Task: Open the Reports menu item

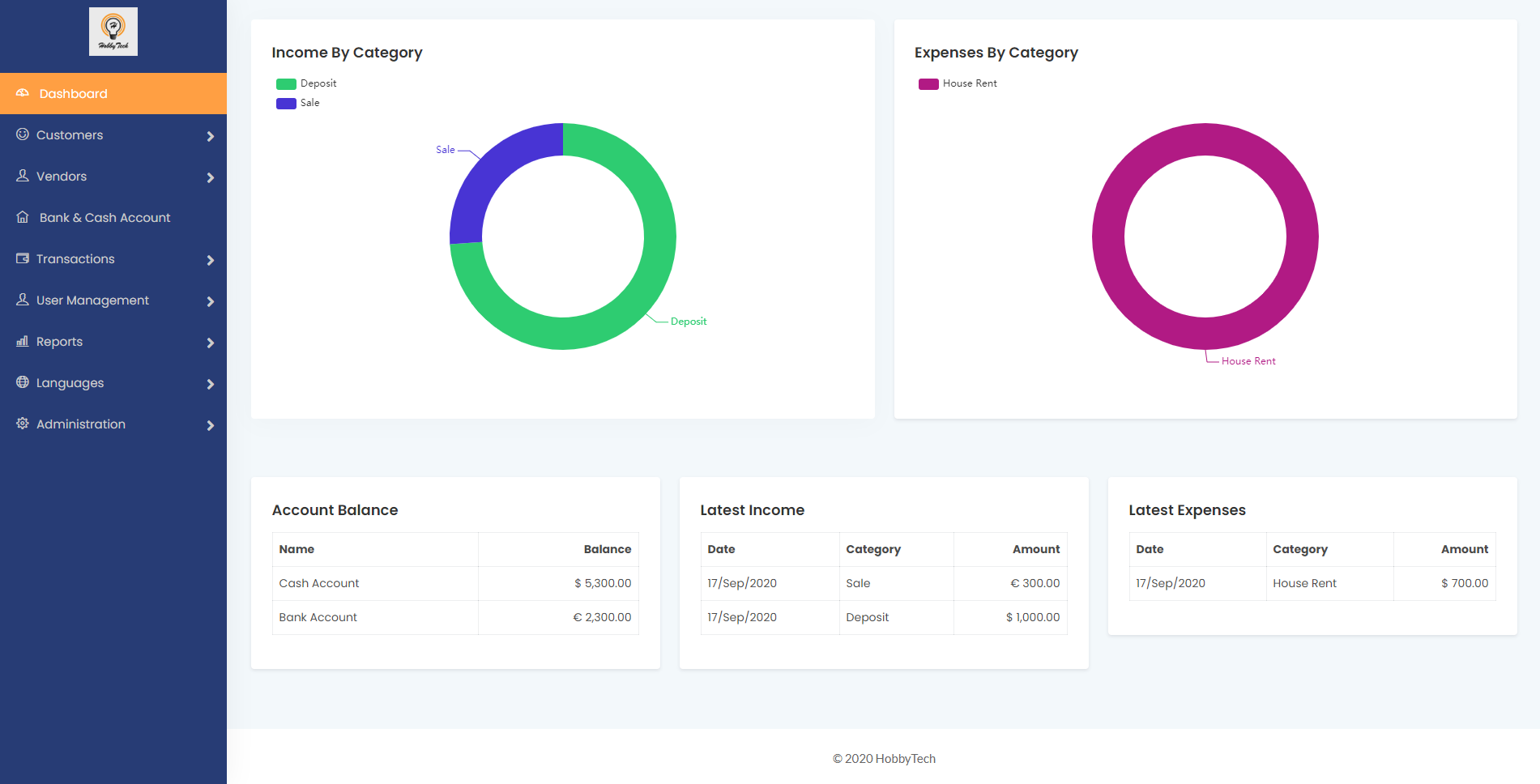Action: point(113,341)
